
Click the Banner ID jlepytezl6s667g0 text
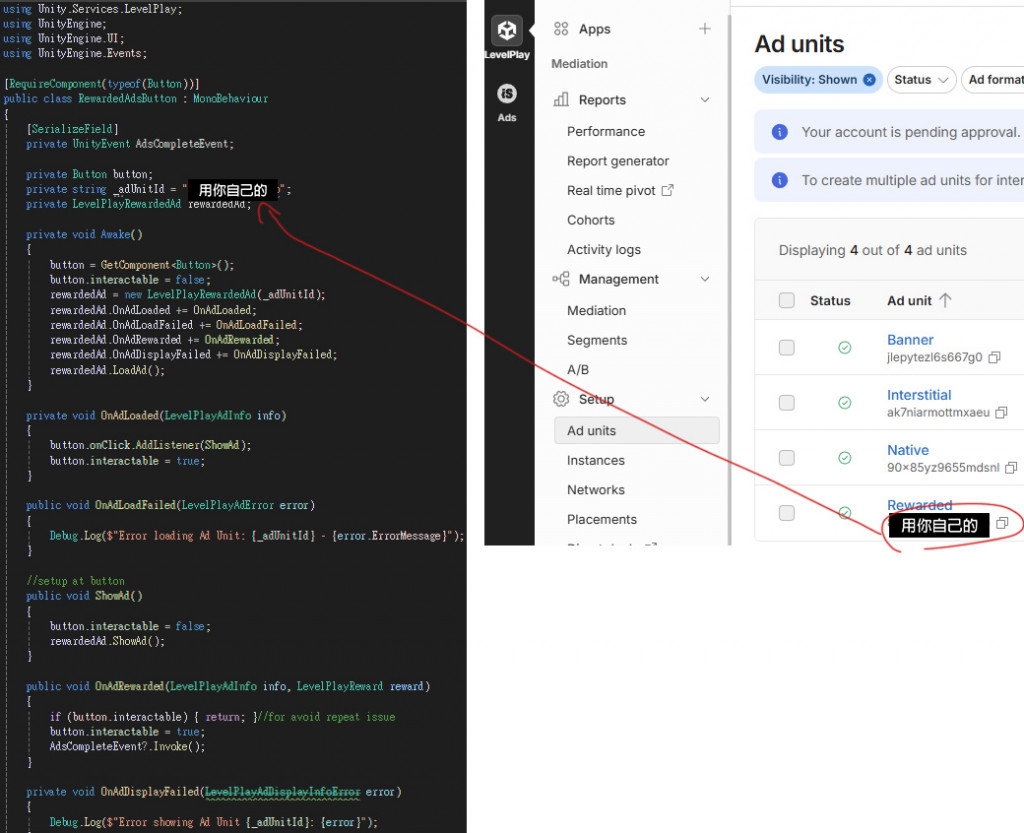click(935, 357)
